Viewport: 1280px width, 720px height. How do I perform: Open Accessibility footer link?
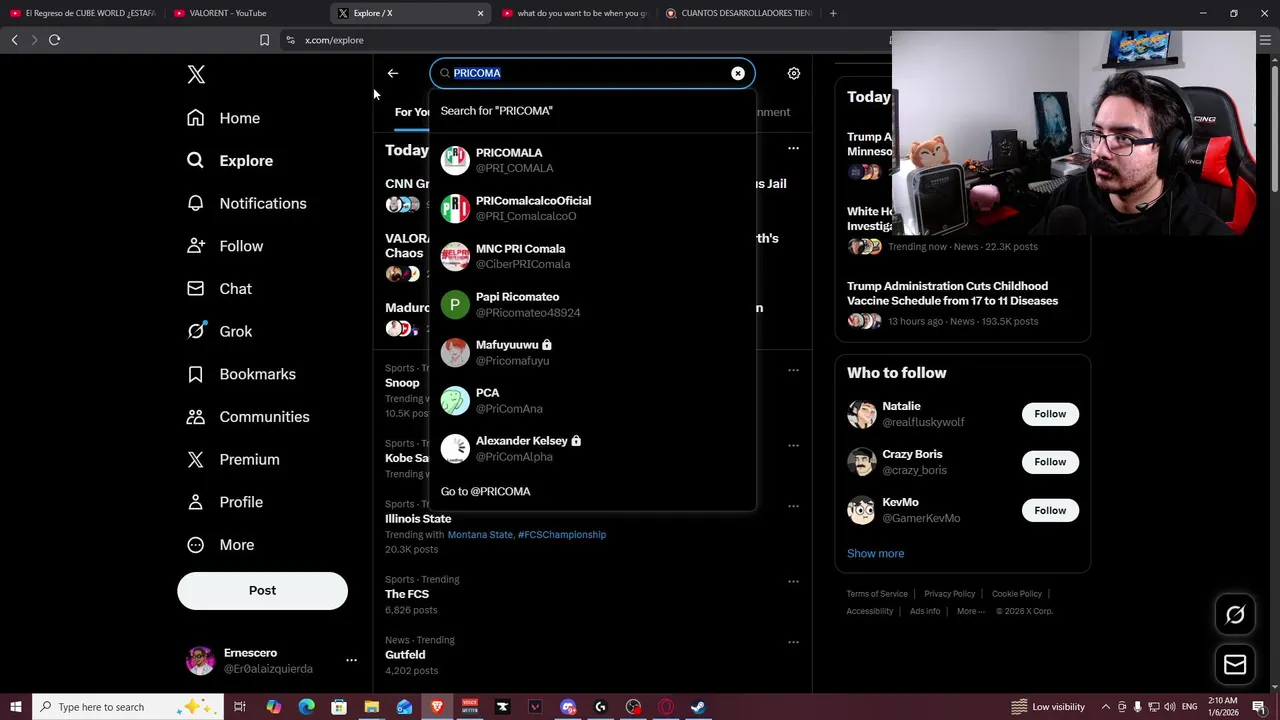(x=870, y=611)
